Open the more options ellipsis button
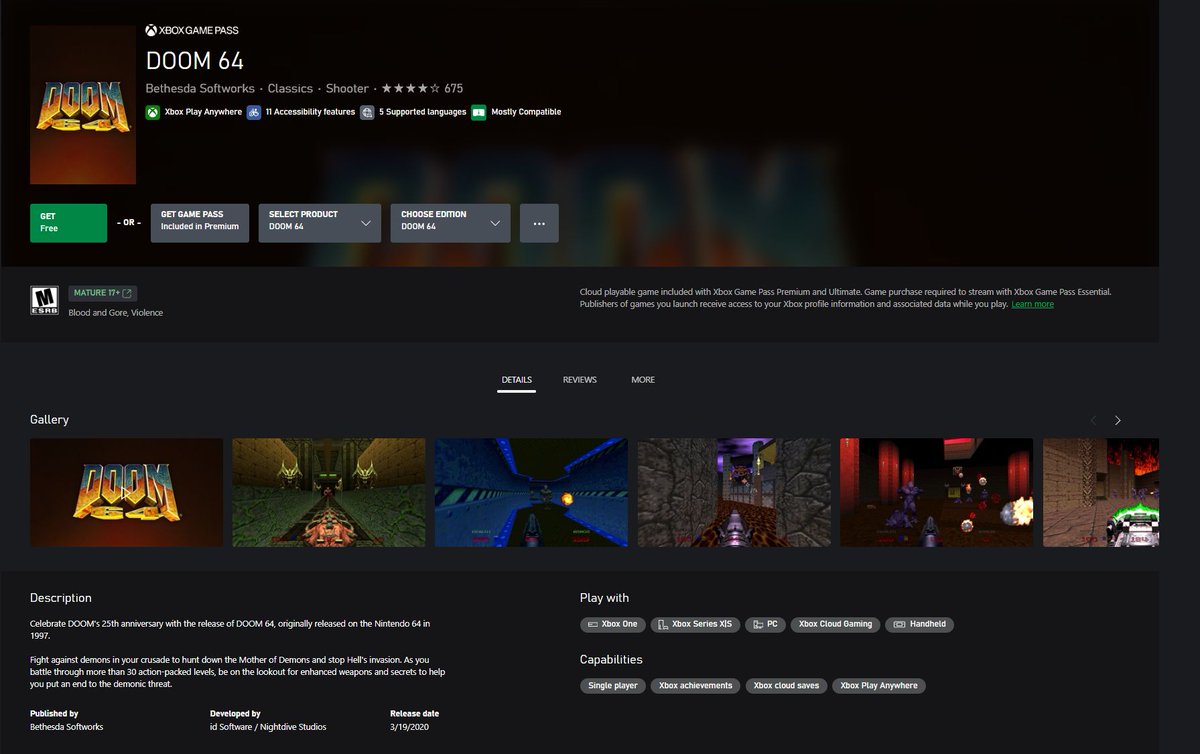The width and height of the screenshot is (1200, 754). coord(540,223)
